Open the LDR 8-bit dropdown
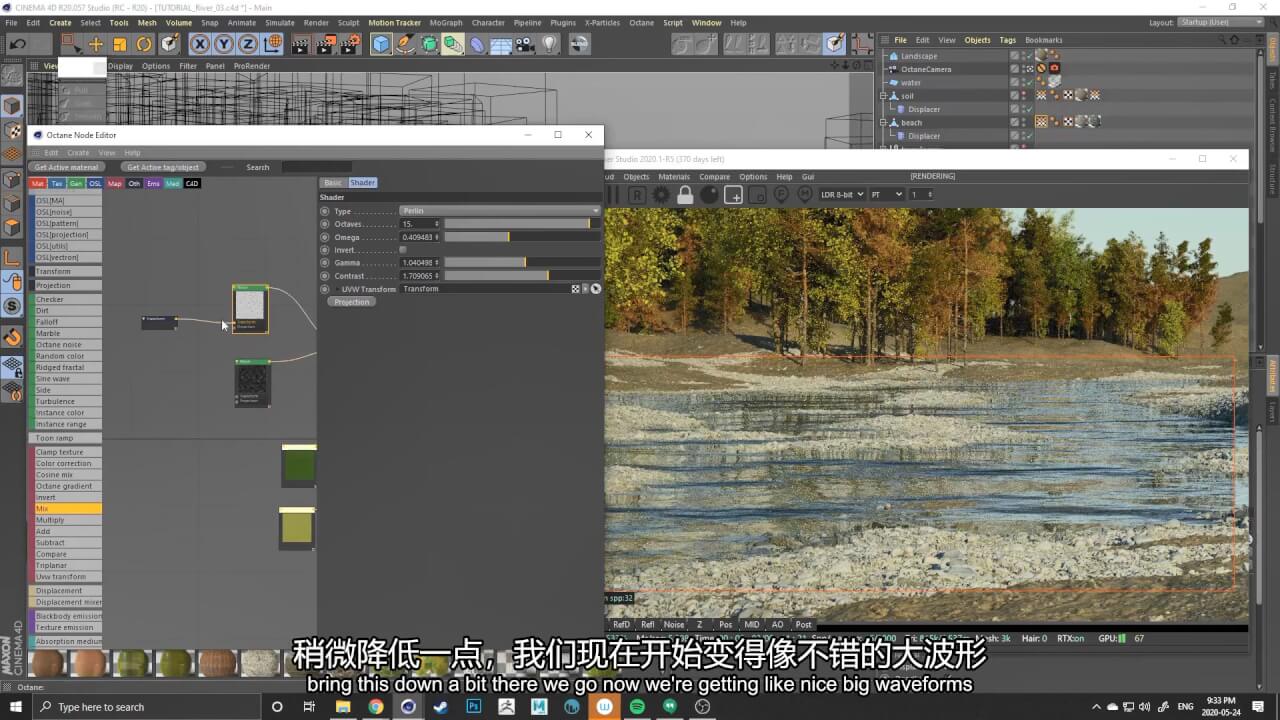This screenshot has width=1280, height=720. coord(840,195)
